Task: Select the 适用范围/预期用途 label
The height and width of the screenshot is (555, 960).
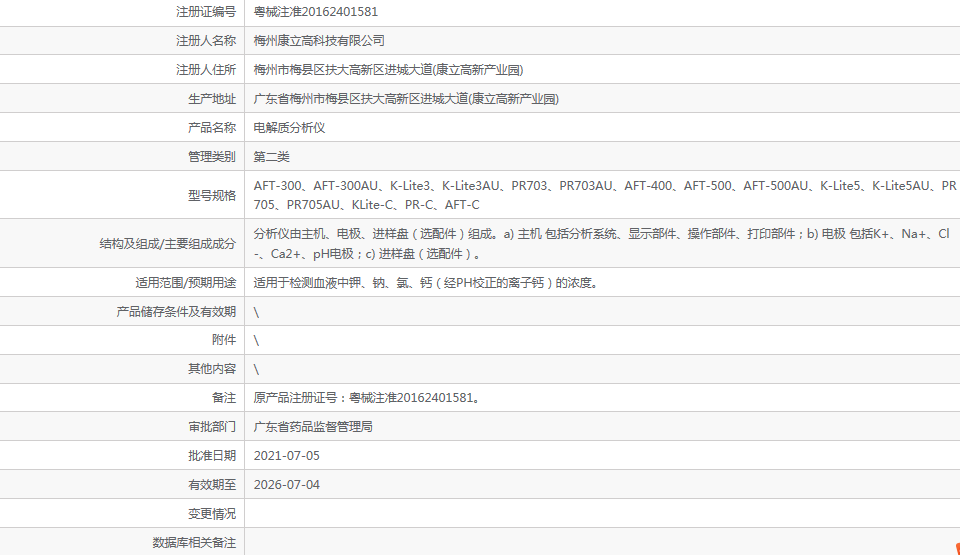Action: (186, 282)
